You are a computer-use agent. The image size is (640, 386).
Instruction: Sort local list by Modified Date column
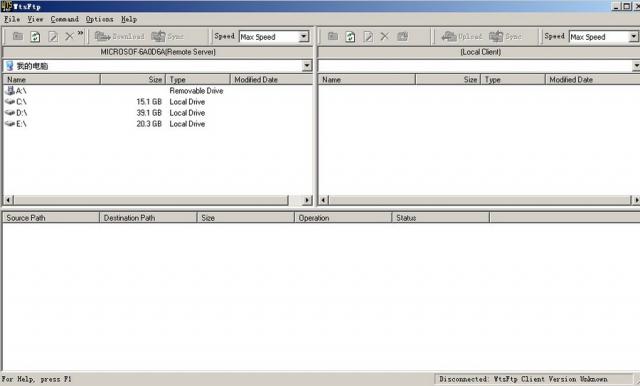pos(593,80)
